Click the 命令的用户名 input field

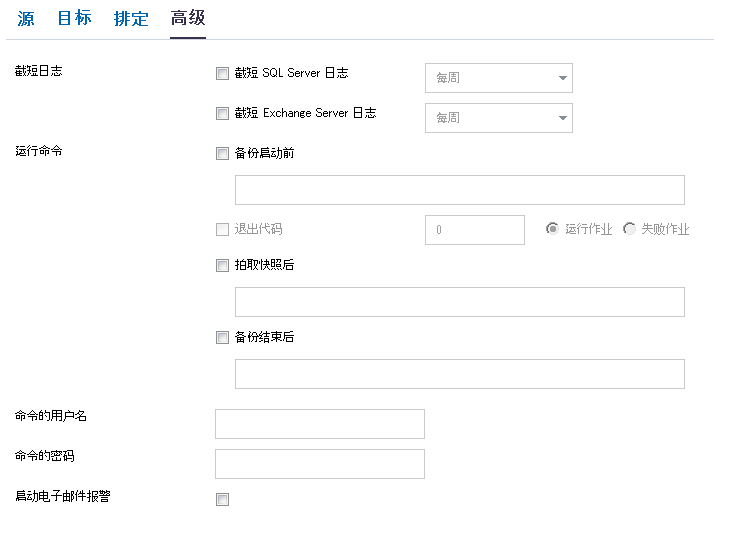pos(320,424)
